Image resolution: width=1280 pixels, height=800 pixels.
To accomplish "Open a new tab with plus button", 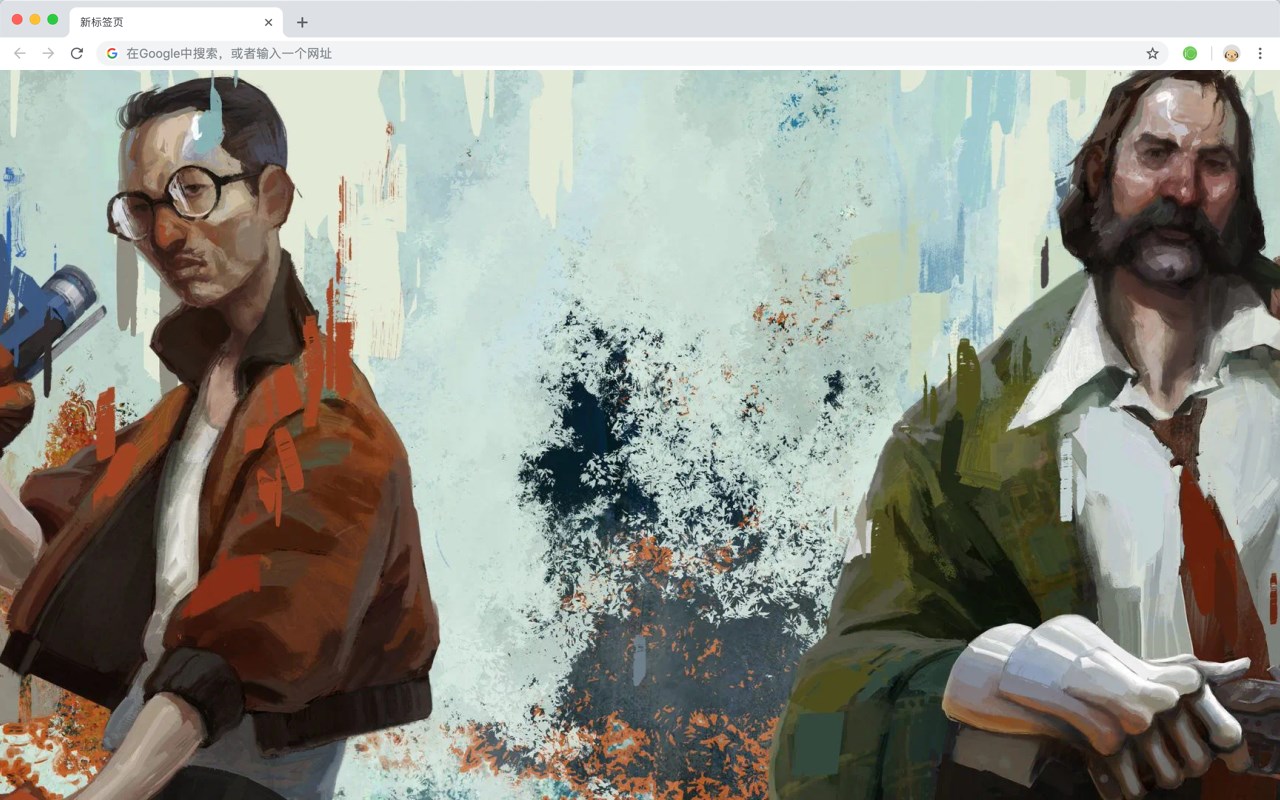I will coord(302,22).
